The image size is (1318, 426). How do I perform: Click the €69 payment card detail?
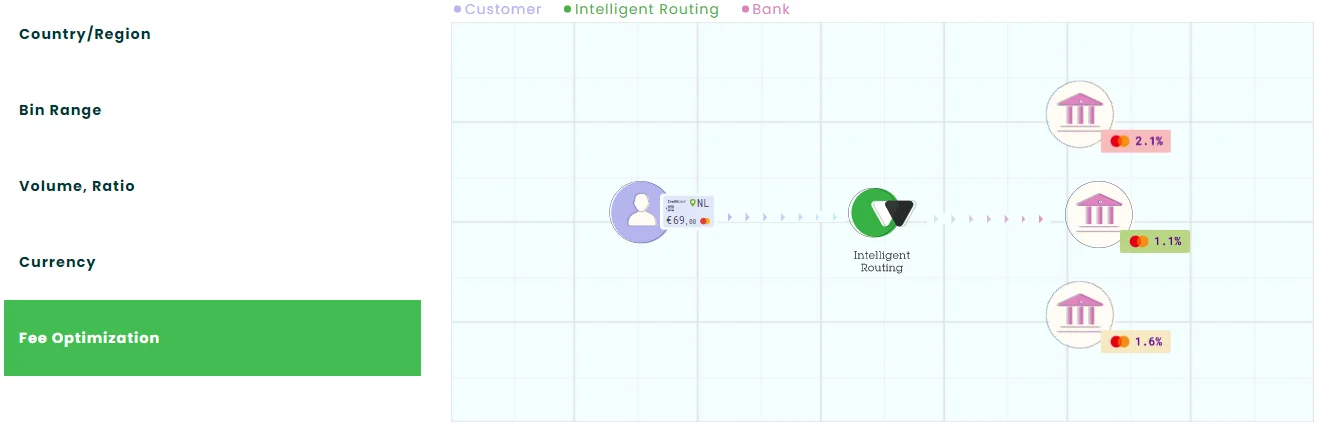click(x=688, y=211)
